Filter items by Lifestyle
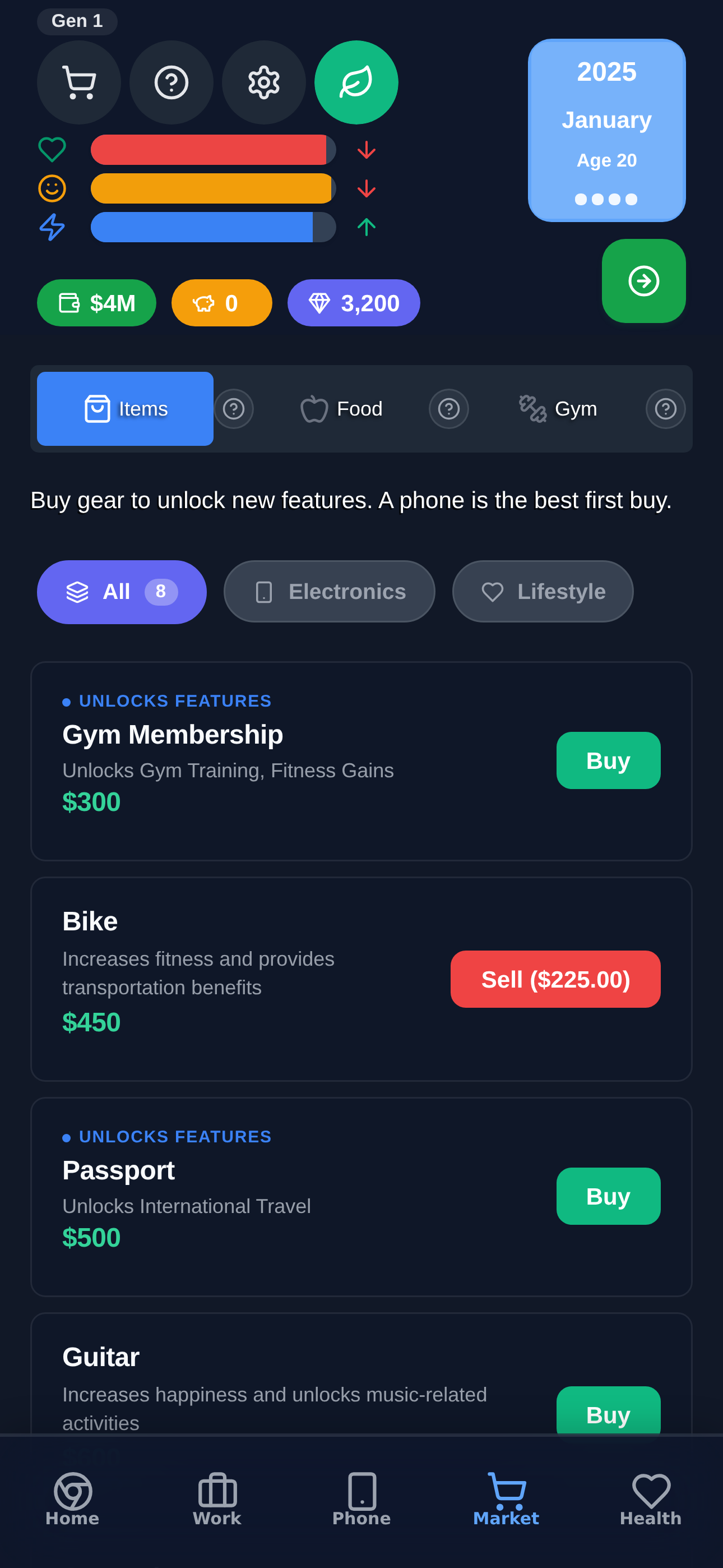This screenshot has width=723, height=1568. [543, 592]
